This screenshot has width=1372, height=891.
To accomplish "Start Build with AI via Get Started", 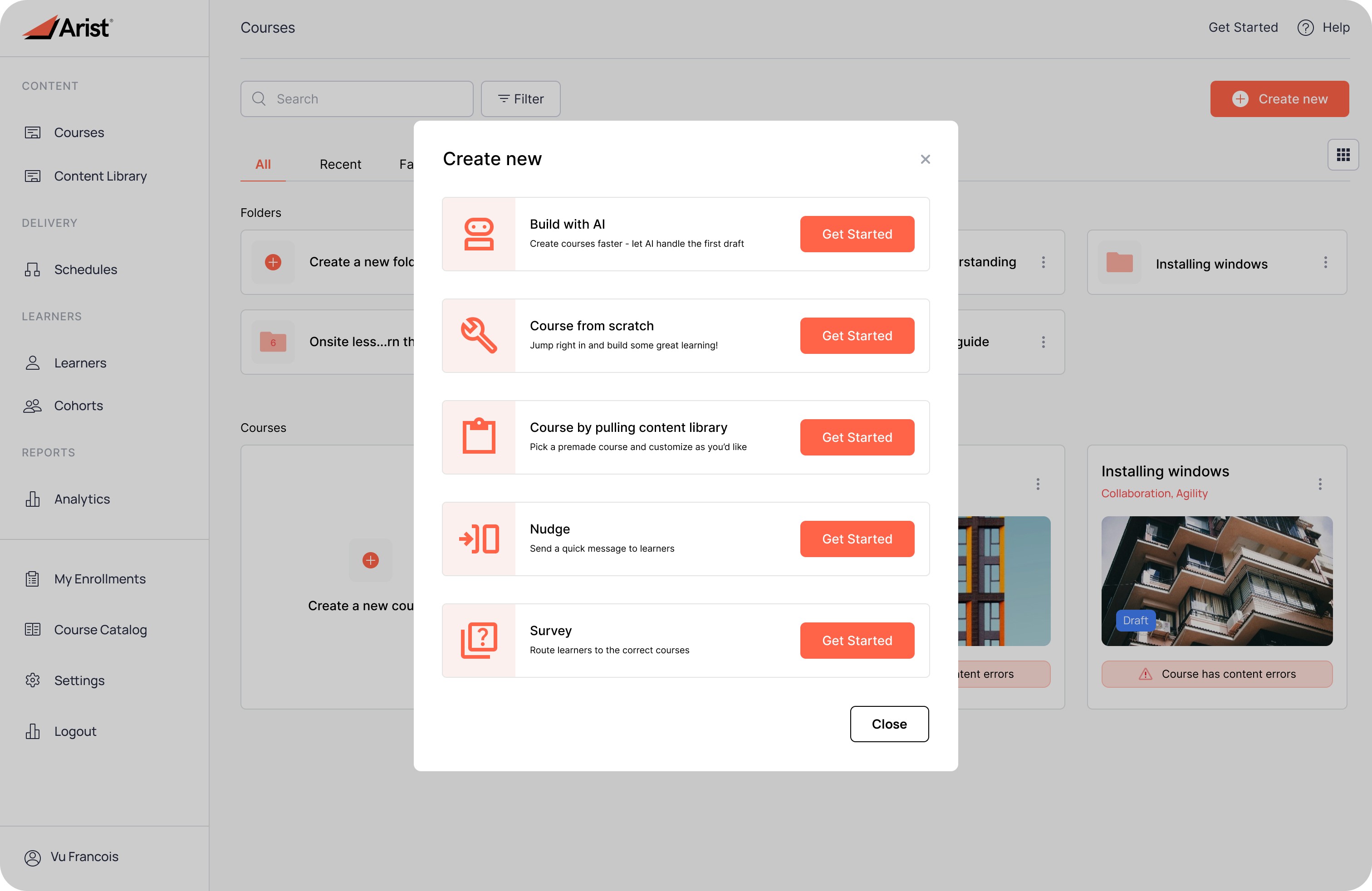I will click(x=857, y=234).
